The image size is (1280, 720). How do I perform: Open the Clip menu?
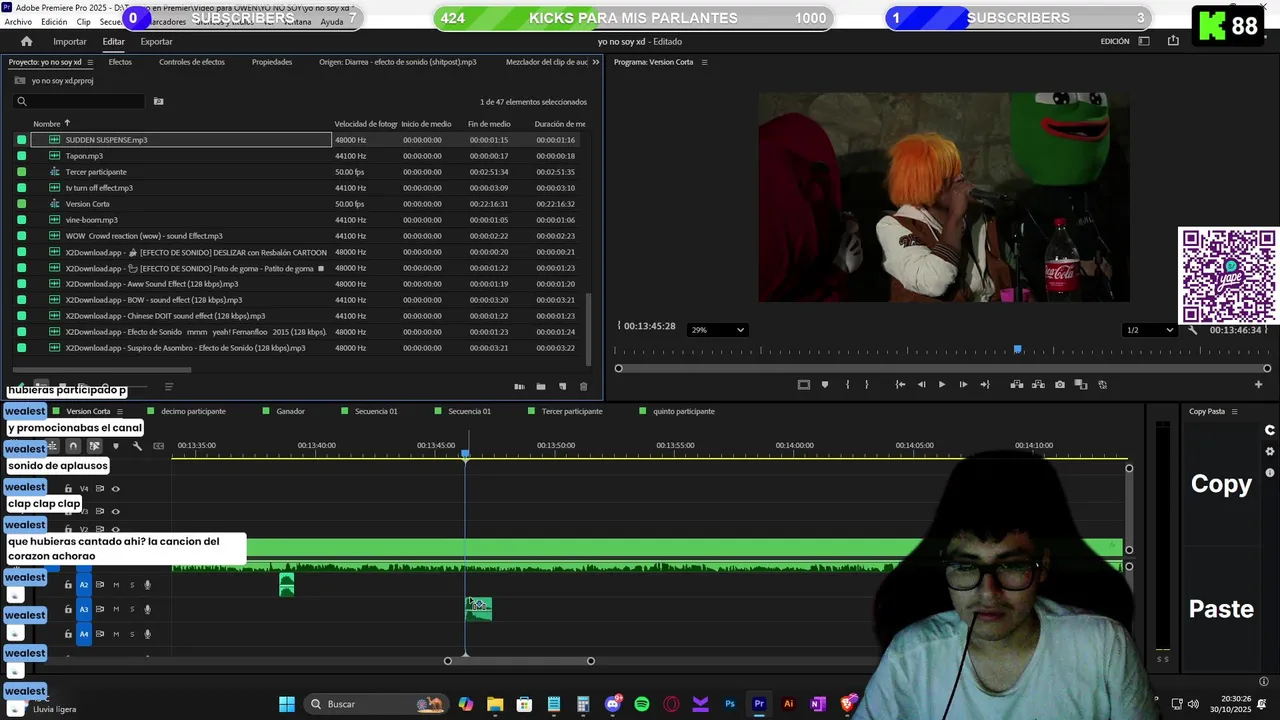(84, 22)
